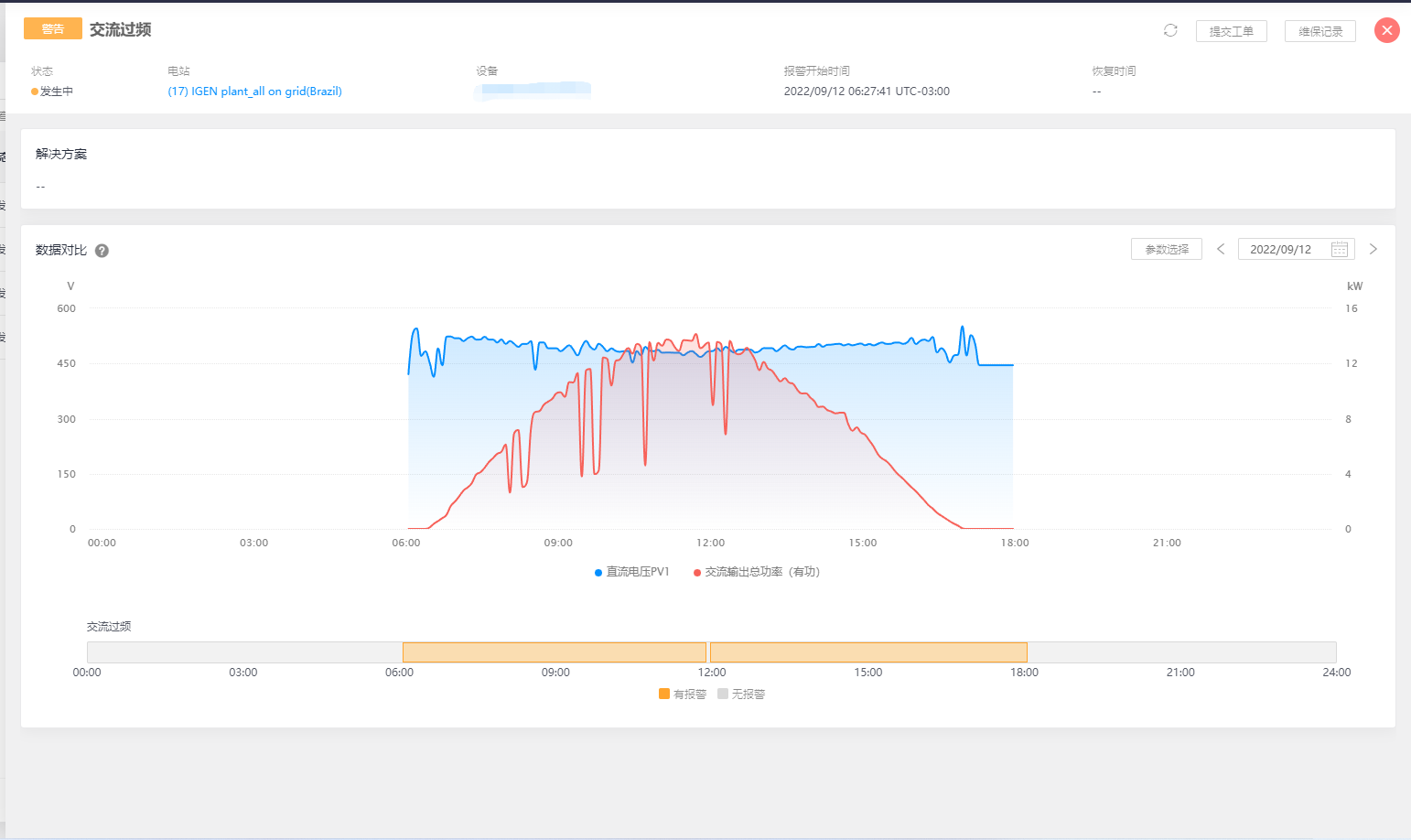
Task: Select the afternoon orange alarm bar after 12:00
Action: [867, 652]
